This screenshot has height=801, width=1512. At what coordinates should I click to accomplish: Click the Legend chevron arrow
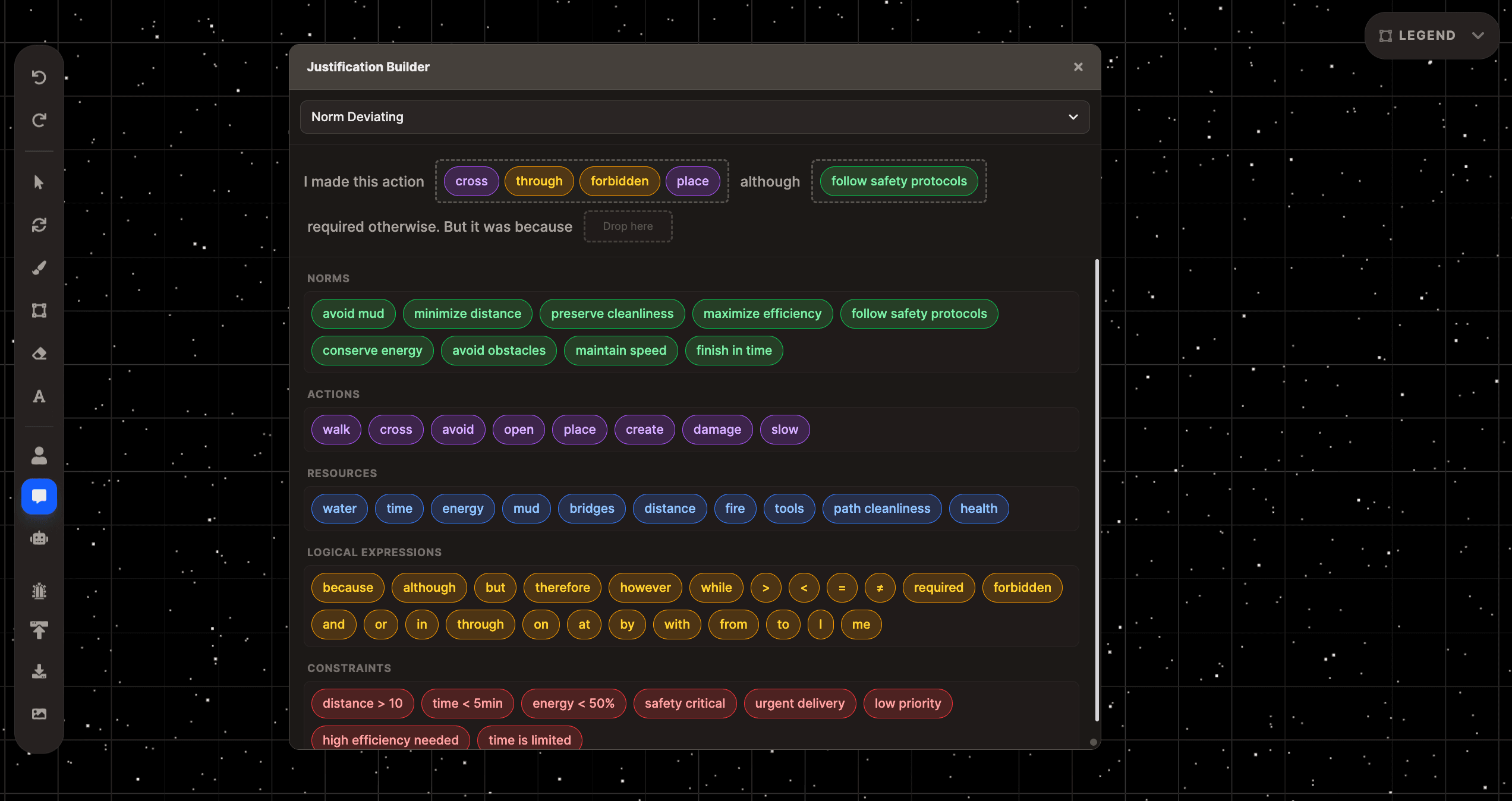[1478, 36]
